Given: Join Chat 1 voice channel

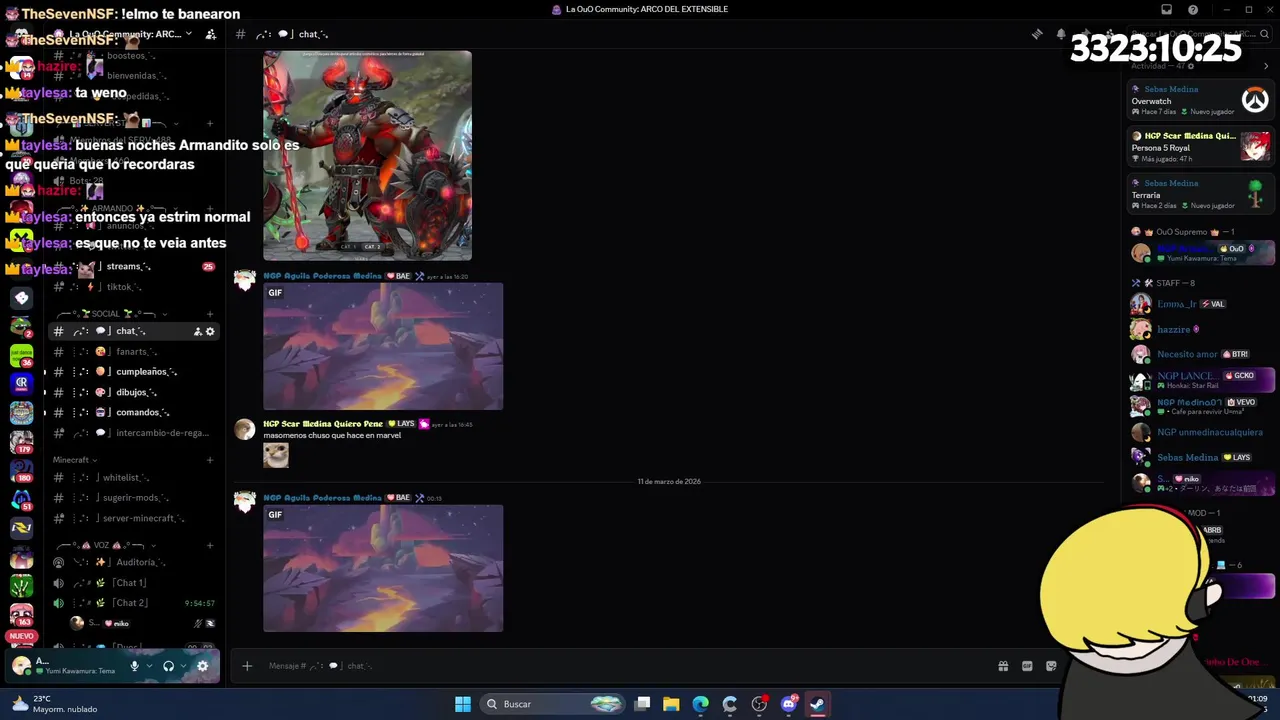Looking at the screenshot, I should point(134,583).
